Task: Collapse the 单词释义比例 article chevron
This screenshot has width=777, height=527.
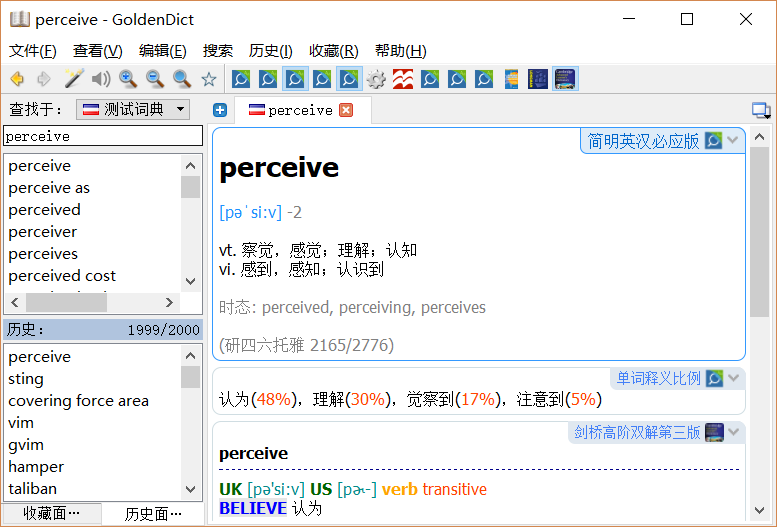Action: point(734,378)
